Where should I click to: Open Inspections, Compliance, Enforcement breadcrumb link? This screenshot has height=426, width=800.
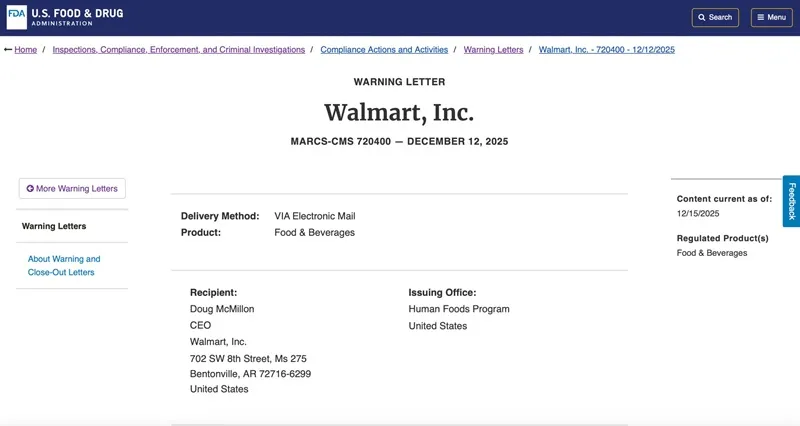tap(179, 49)
